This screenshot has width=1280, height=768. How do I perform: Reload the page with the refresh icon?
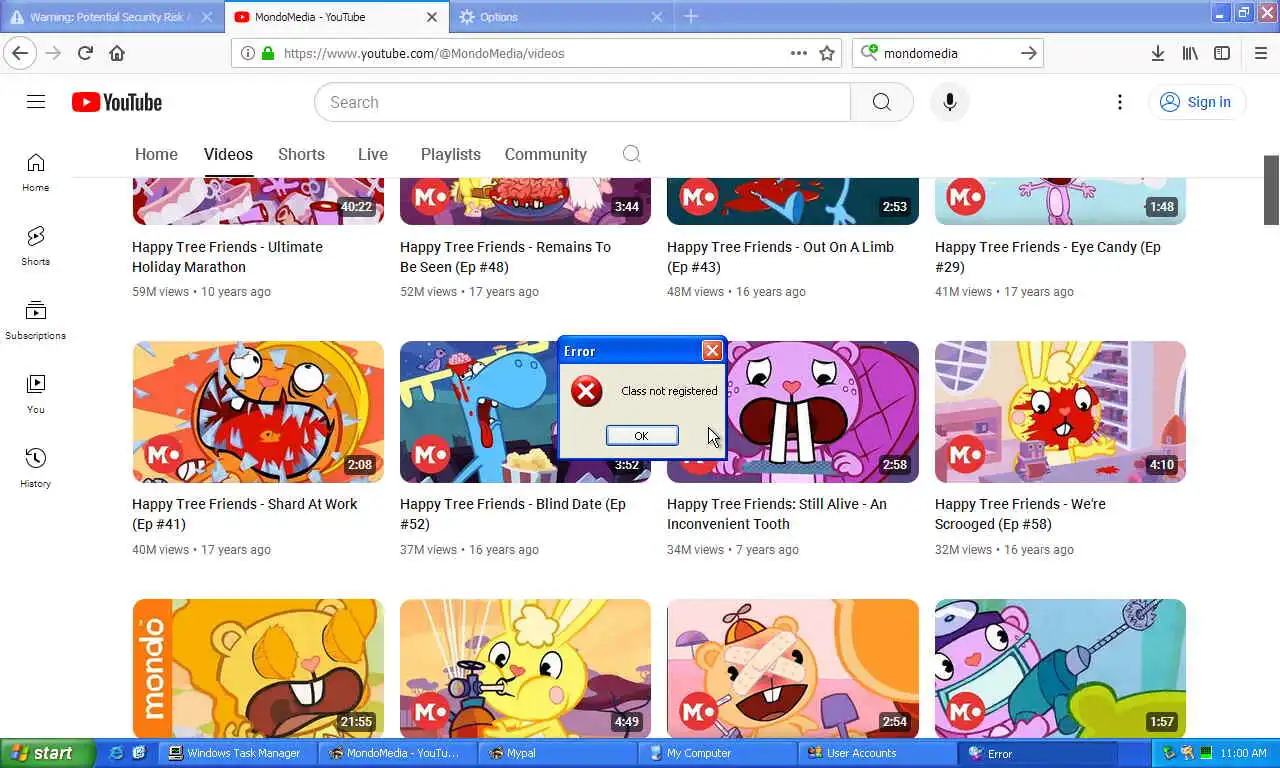85,53
